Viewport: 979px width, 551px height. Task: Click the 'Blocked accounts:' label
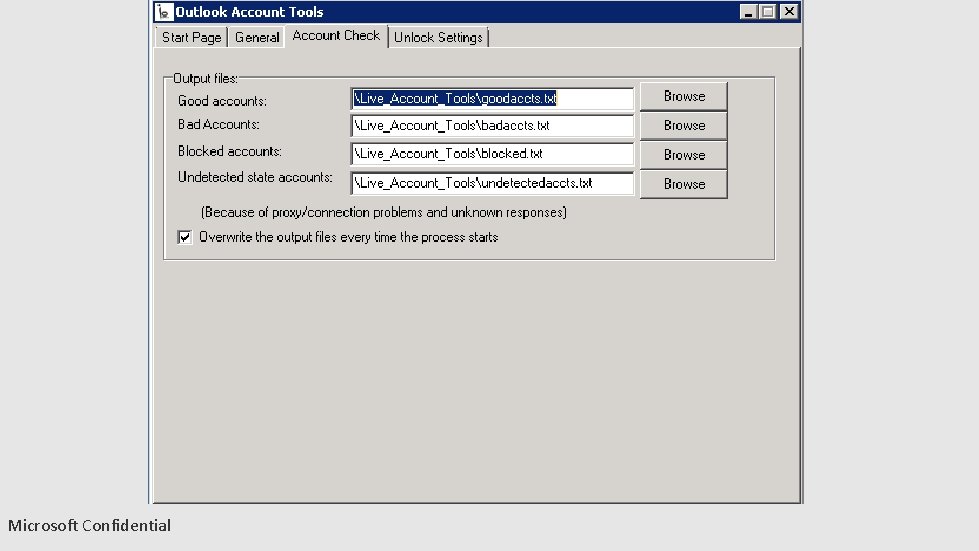pos(230,152)
